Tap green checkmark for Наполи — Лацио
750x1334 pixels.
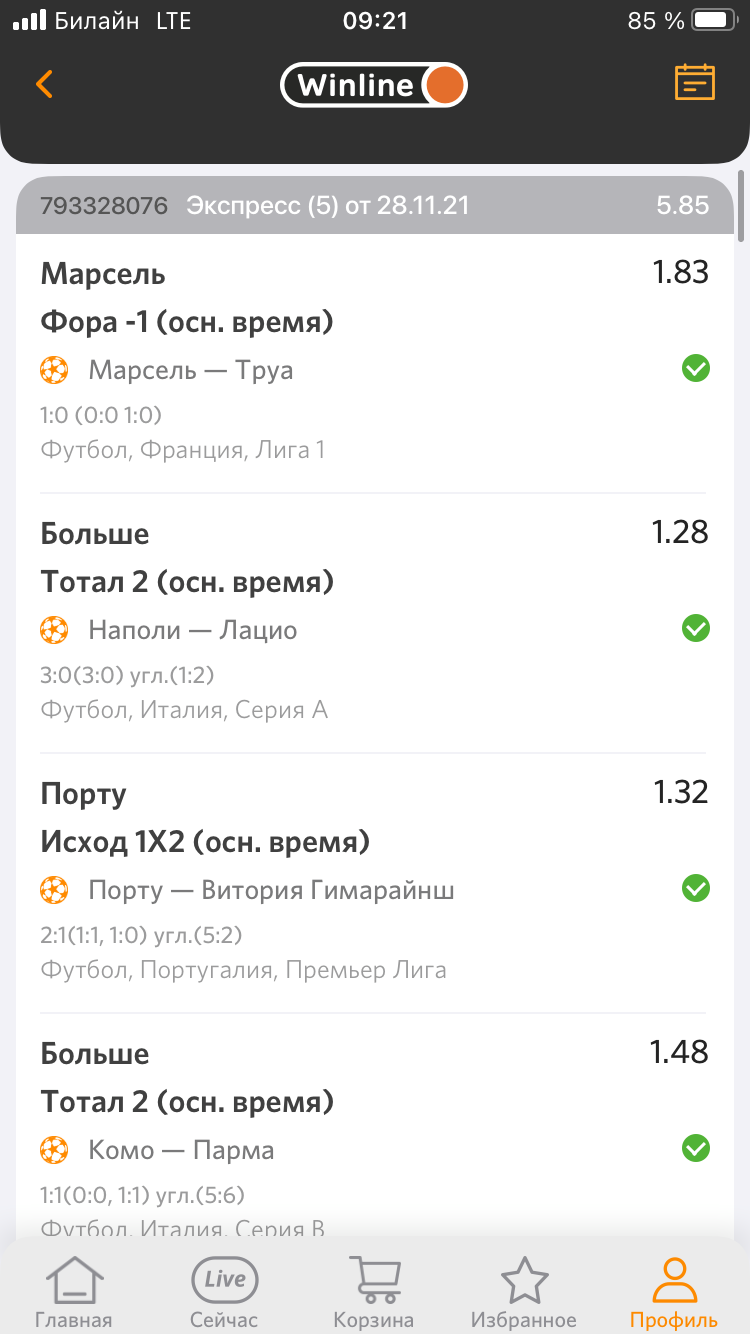click(x=695, y=629)
